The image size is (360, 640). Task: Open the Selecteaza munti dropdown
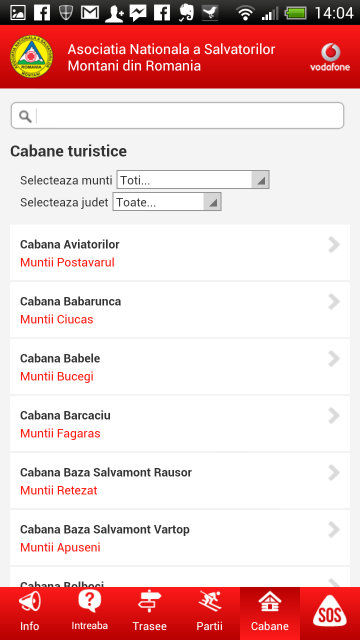point(193,180)
